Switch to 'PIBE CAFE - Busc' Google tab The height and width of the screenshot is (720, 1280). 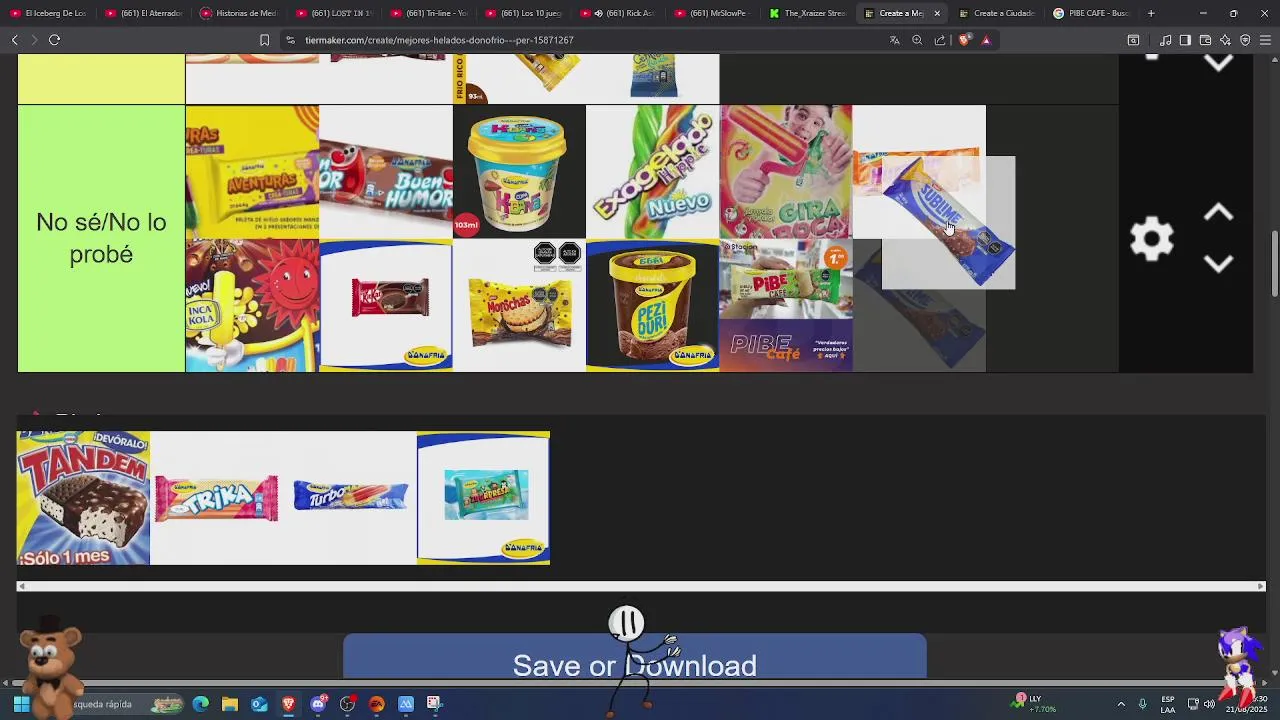tap(1091, 13)
